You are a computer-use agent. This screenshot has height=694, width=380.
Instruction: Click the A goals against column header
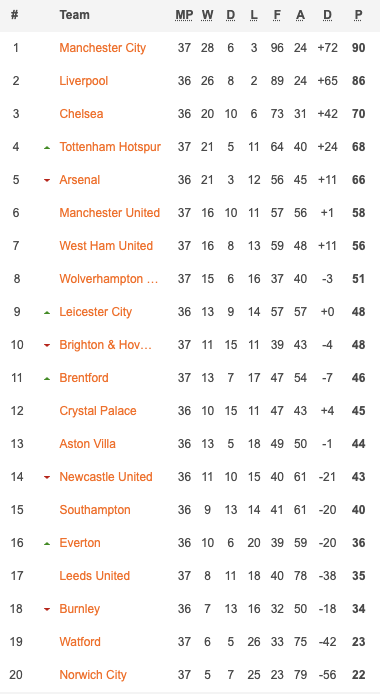point(300,15)
